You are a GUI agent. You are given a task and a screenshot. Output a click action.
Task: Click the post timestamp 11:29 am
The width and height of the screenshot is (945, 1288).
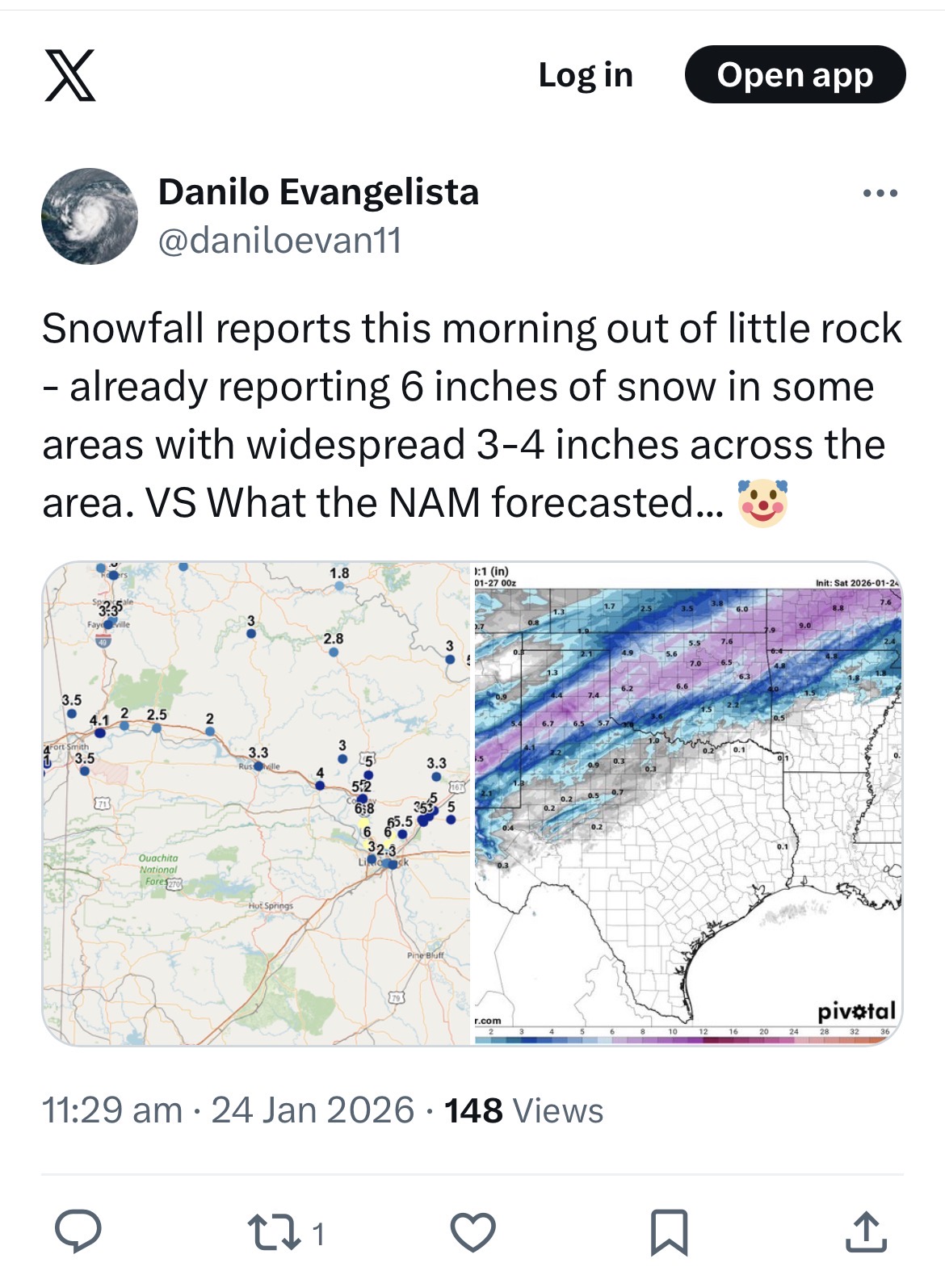pos(112,1110)
